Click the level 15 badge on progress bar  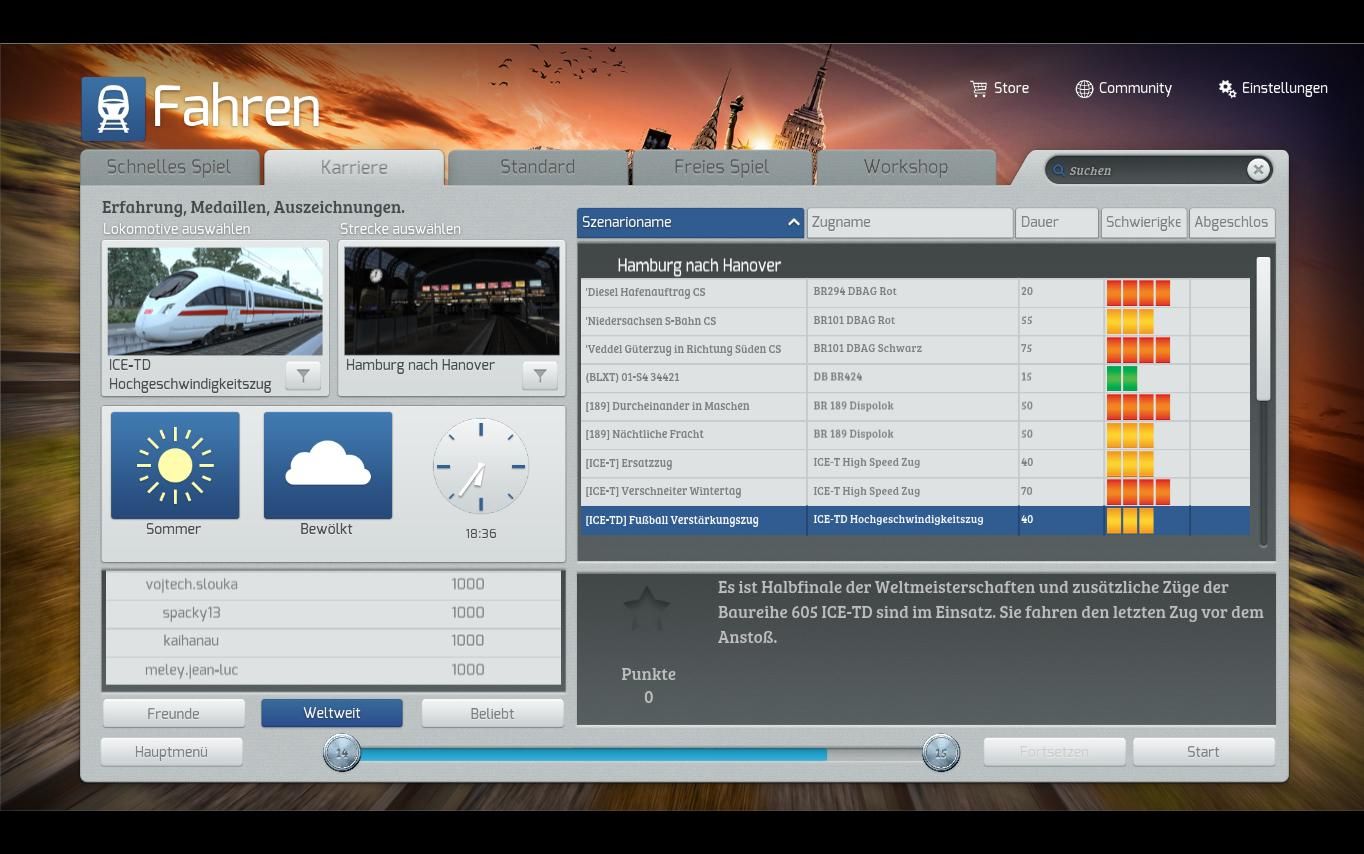(941, 753)
